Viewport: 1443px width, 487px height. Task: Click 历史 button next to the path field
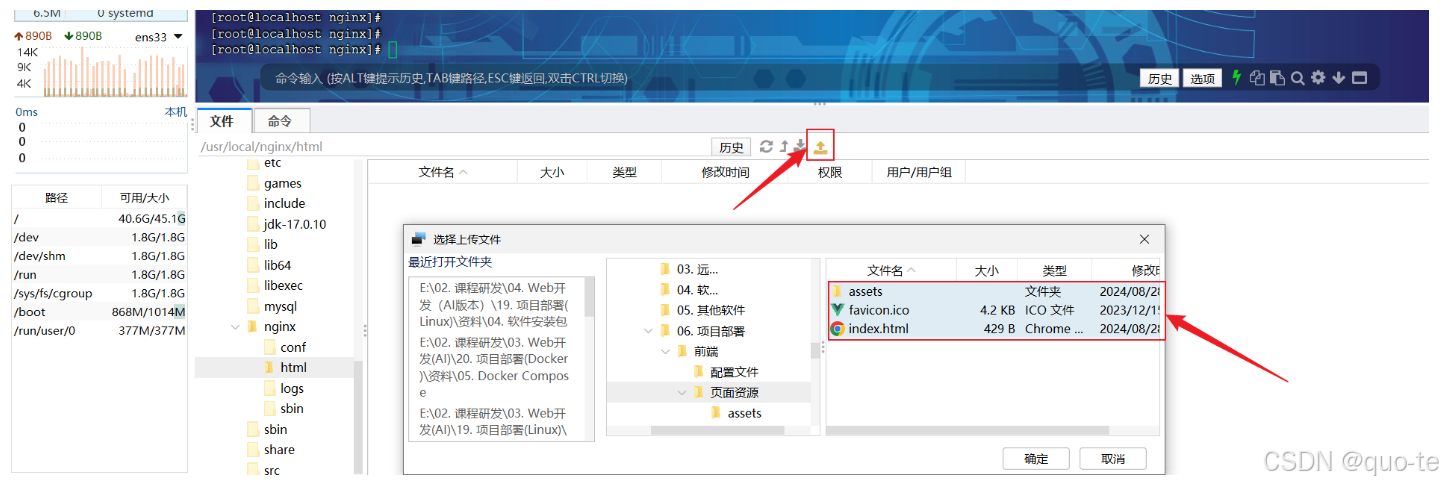coord(732,147)
